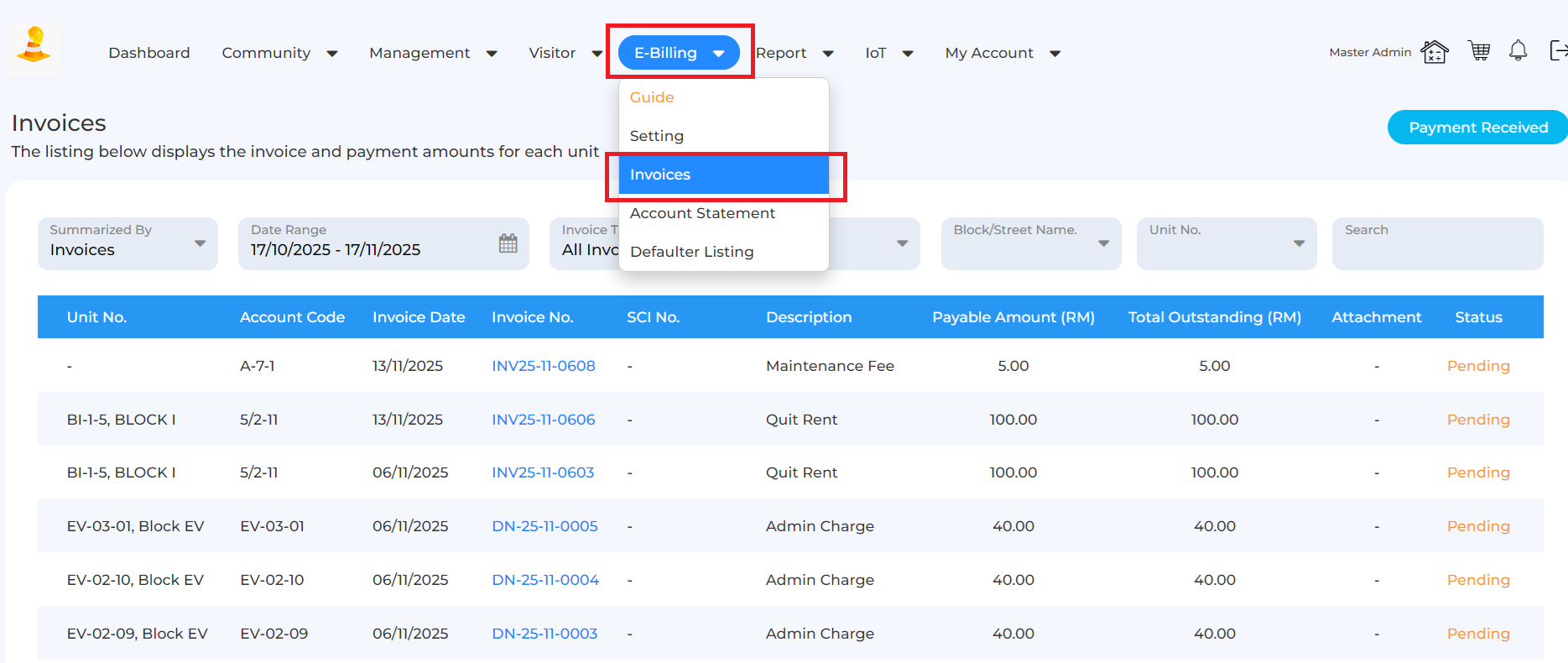Open the Guide menu item
The width and height of the screenshot is (1568, 663).
[652, 97]
